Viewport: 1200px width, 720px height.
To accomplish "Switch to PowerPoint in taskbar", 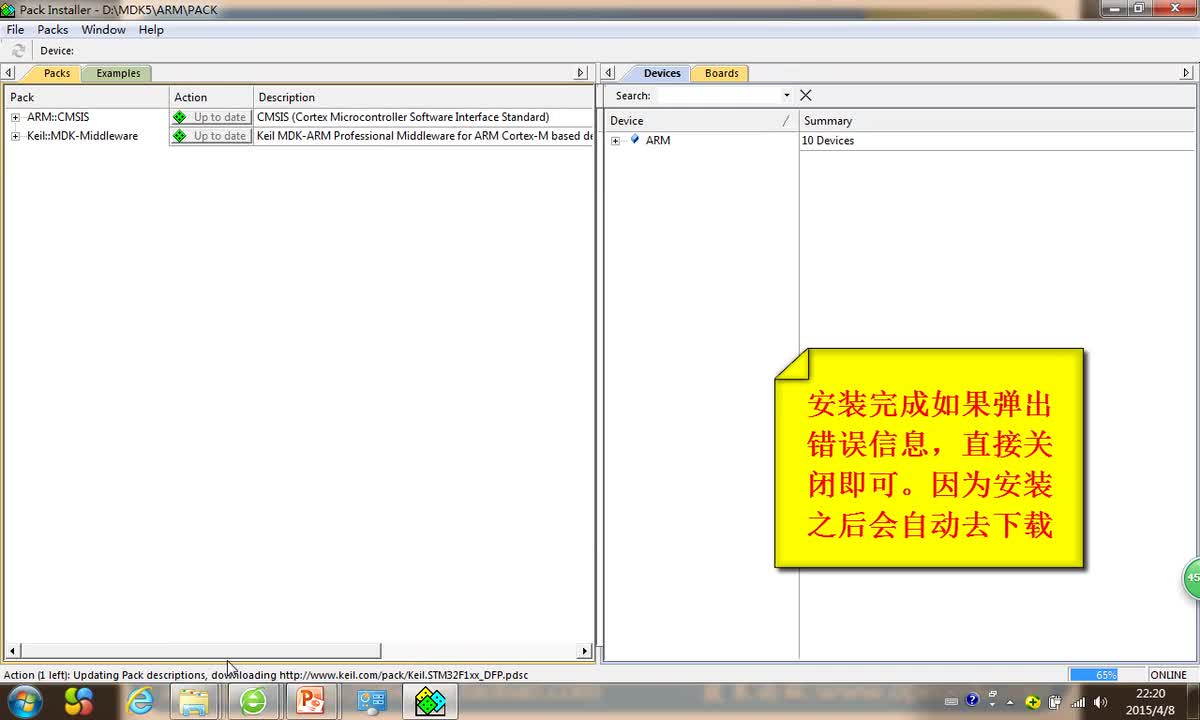I will point(311,702).
